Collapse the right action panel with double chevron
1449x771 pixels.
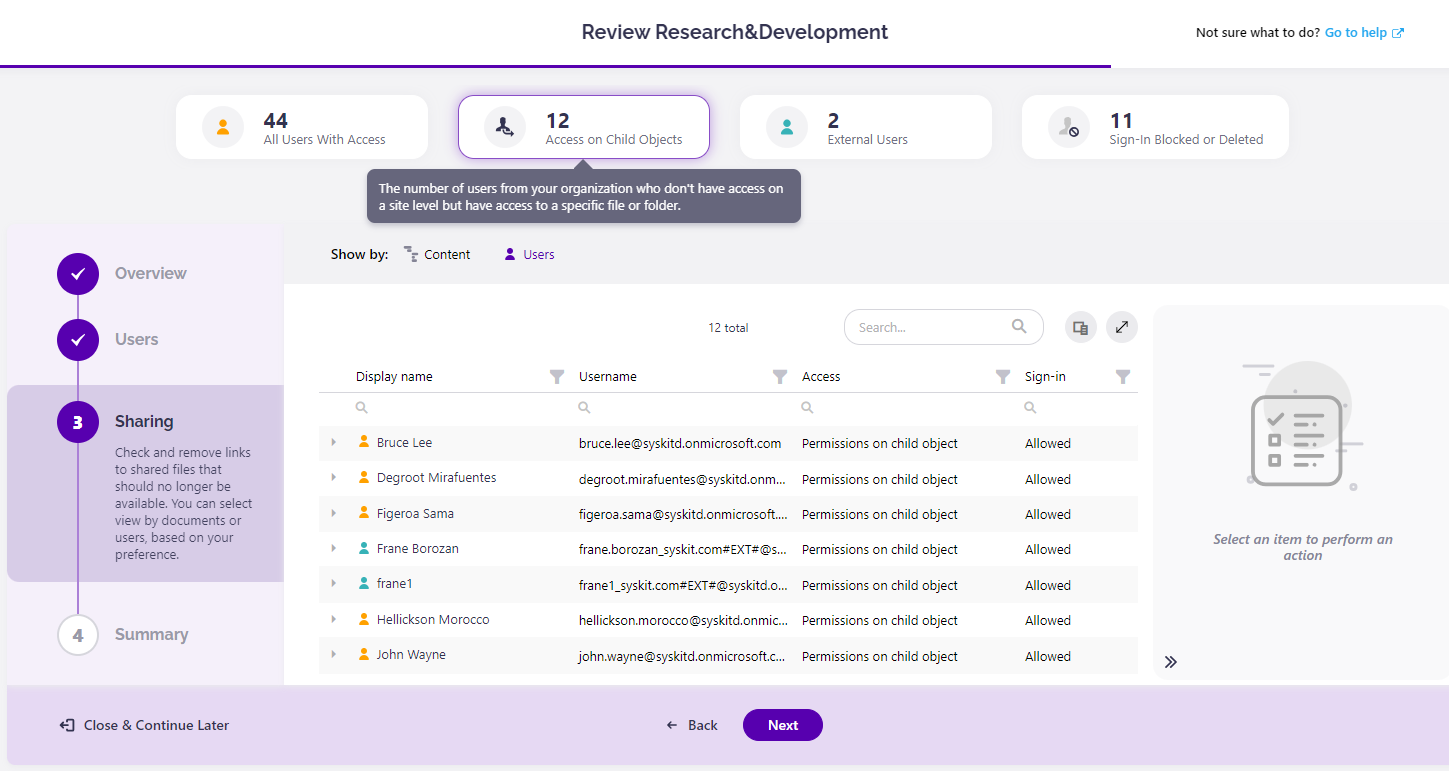coord(1170,661)
